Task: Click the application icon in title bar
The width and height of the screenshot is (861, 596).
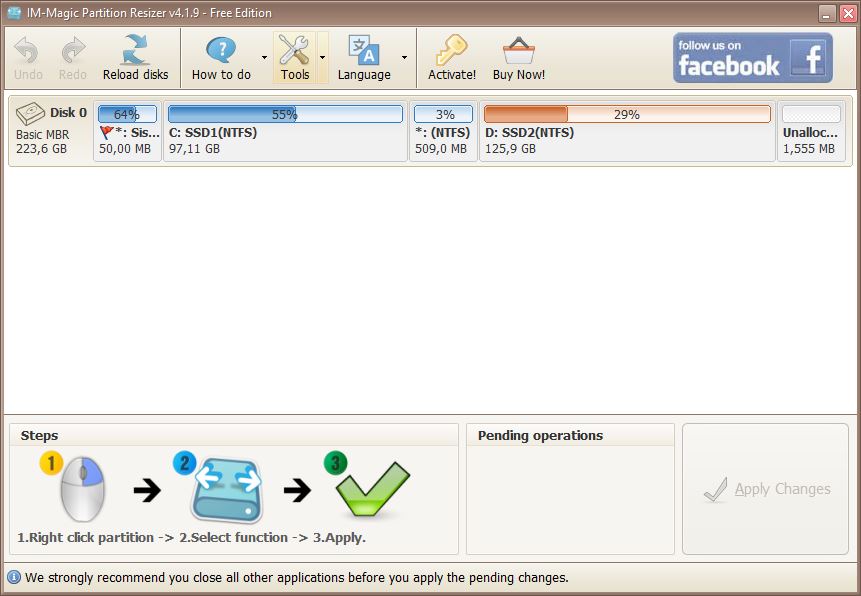Action: coord(14,13)
